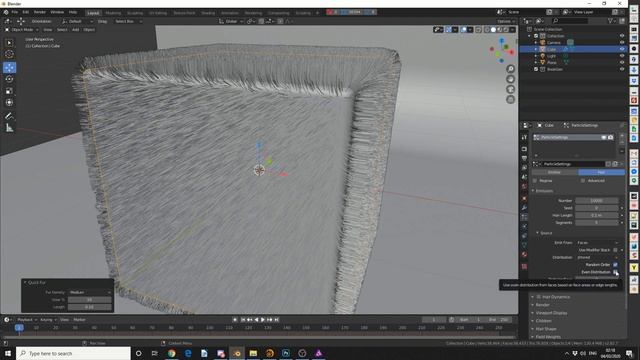Open Output properties tab icon

524,158
